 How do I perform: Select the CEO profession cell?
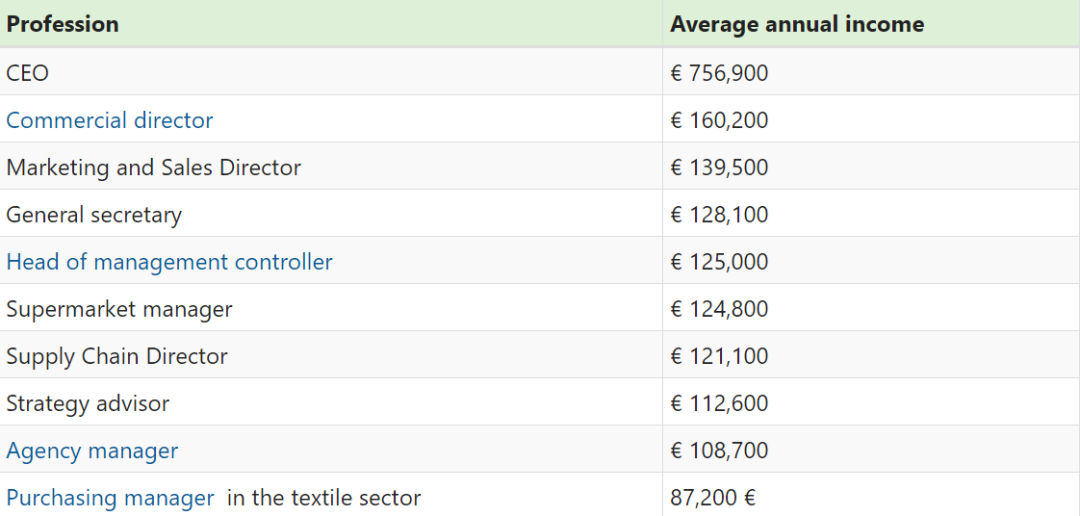(x=28, y=73)
